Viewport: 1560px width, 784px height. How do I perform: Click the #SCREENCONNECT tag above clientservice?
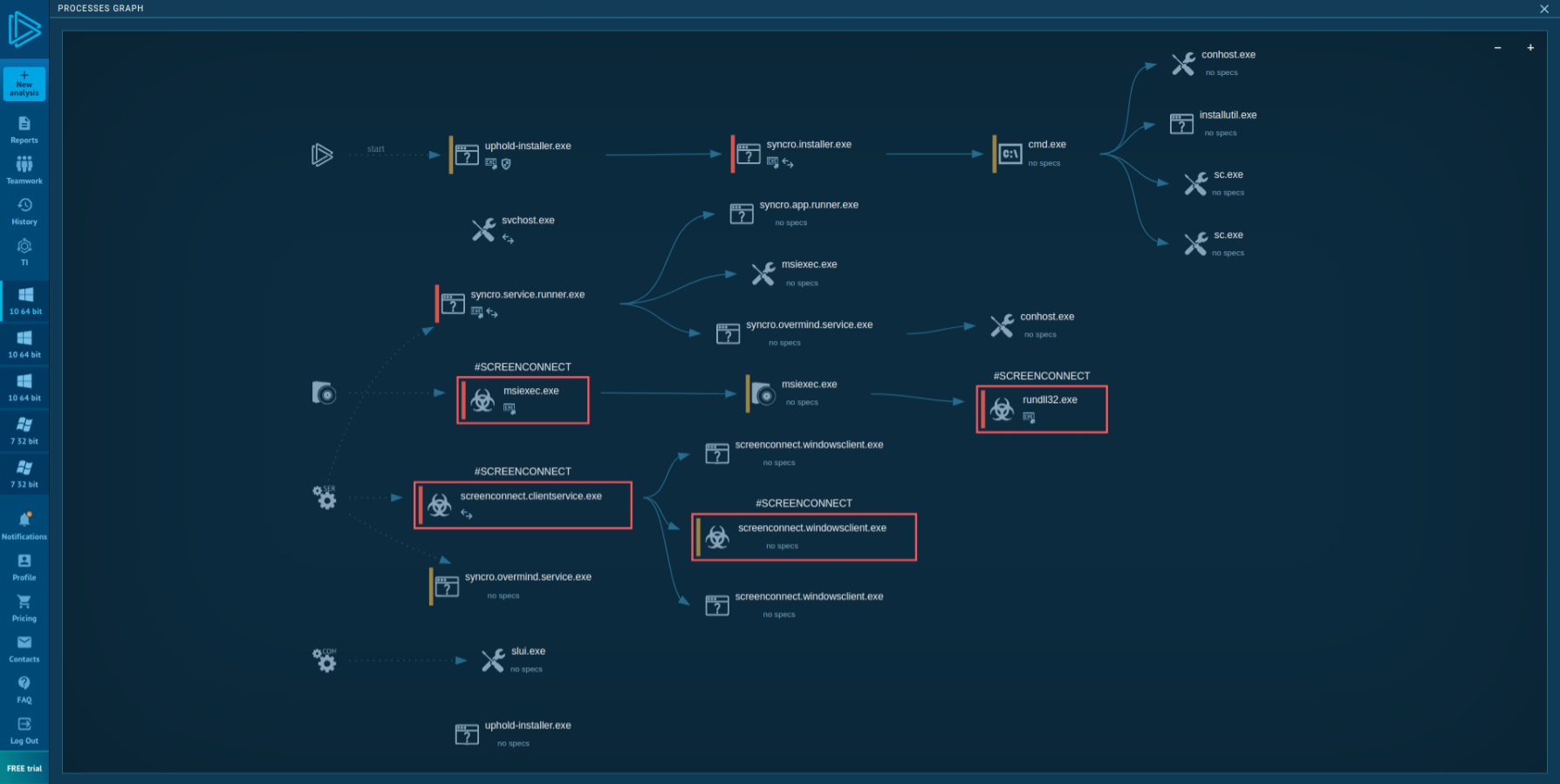click(523, 471)
